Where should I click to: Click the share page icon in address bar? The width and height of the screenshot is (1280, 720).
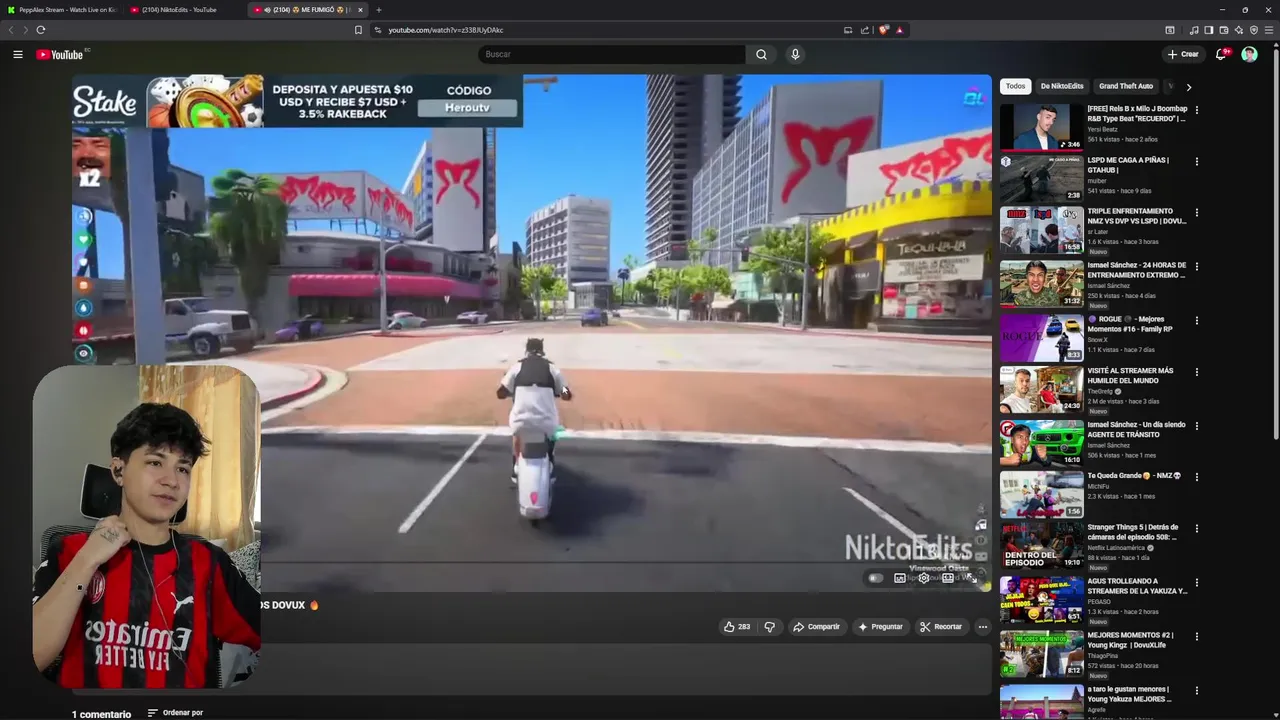point(865,30)
